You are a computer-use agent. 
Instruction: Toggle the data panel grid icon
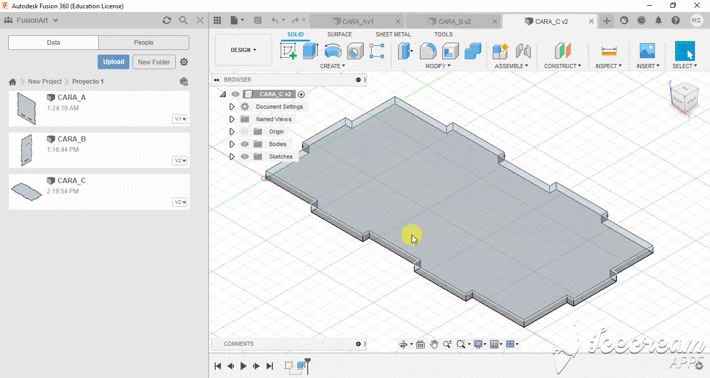pos(217,20)
